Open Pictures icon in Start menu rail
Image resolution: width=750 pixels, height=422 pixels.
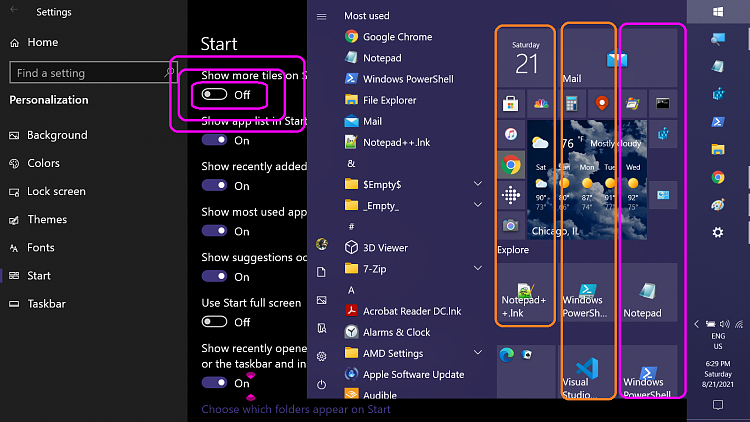321,300
